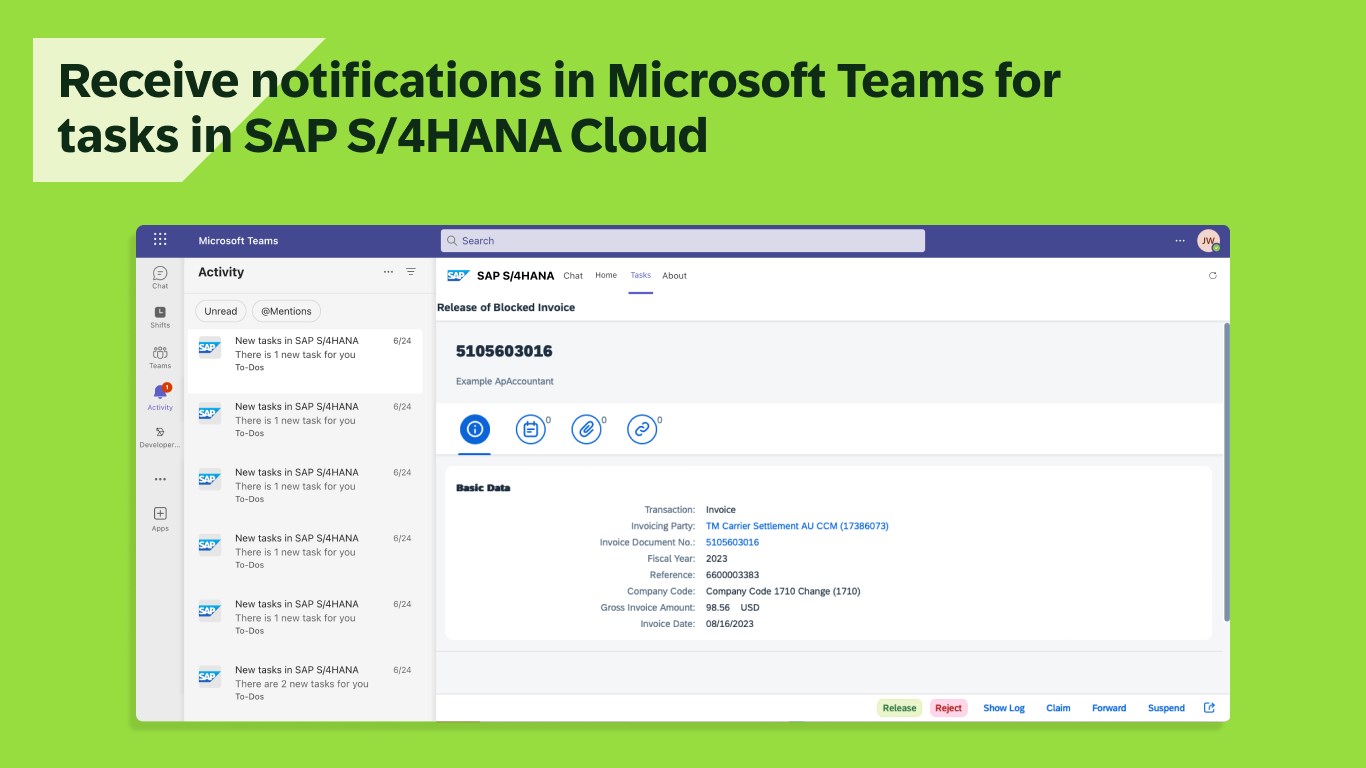Click reference value 6600003383
This screenshot has width=1366, height=768.
click(732, 575)
